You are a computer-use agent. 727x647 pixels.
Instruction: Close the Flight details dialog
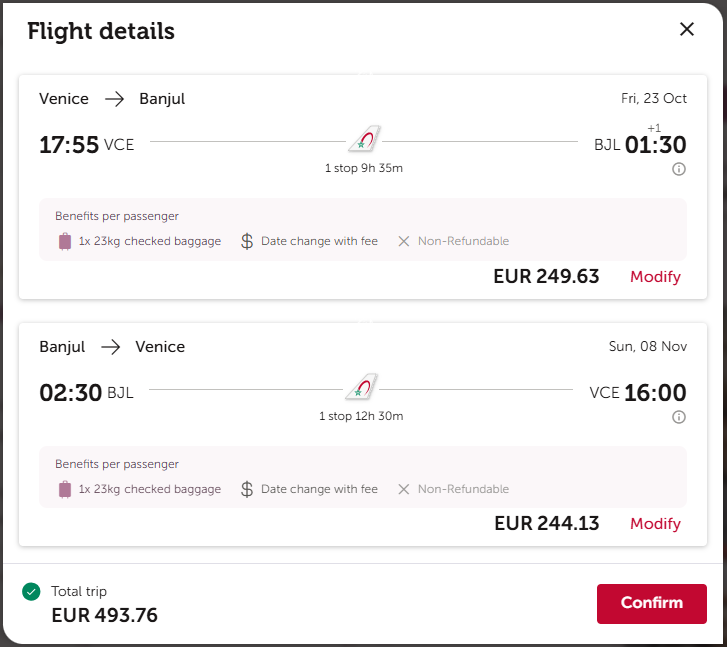tap(687, 29)
